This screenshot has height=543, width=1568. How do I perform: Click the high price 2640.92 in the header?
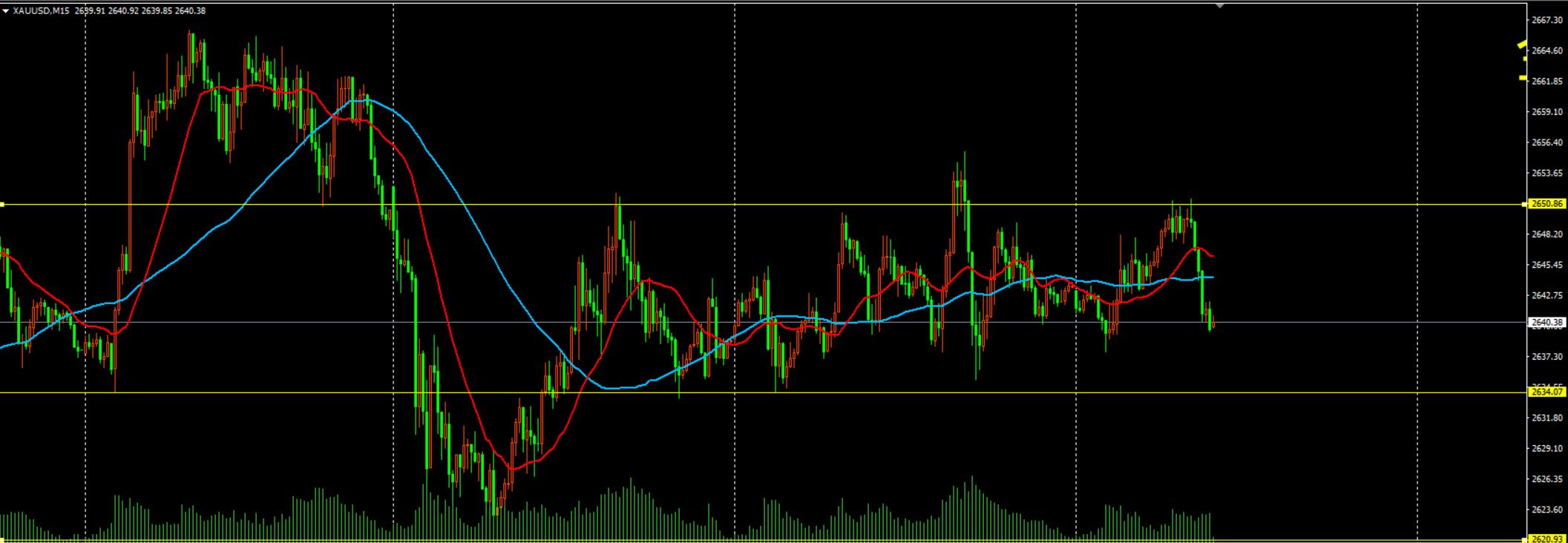(123, 11)
